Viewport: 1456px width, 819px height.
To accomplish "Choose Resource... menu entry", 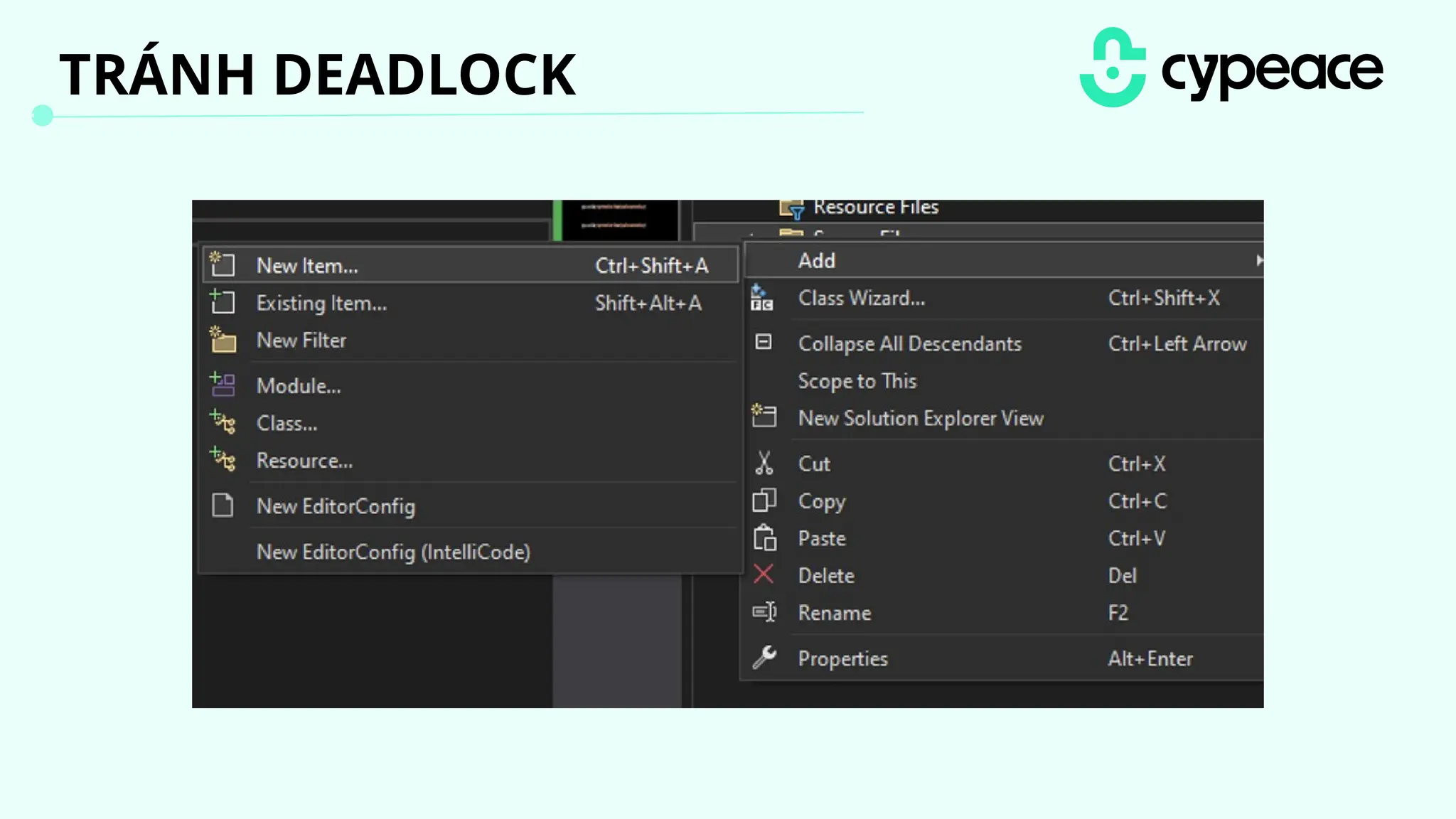I will coord(471,461).
